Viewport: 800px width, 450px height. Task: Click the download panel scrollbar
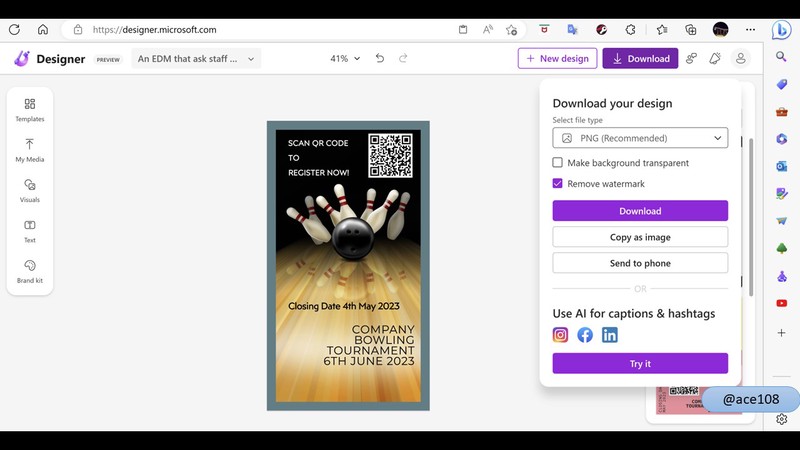coord(751,217)
